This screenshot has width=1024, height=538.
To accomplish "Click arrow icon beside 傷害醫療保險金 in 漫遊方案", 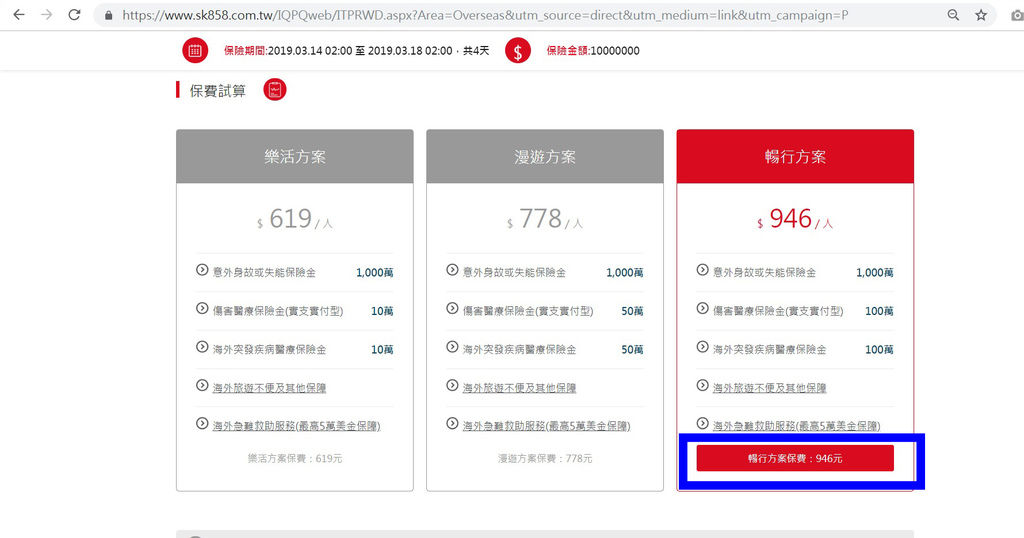I will point(452,308).
